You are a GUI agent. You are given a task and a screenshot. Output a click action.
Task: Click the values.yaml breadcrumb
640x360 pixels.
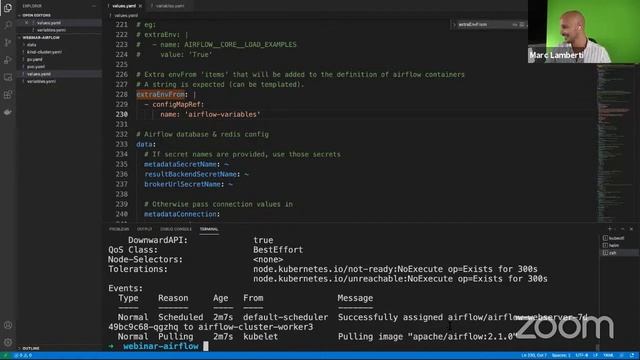[126, 16]
